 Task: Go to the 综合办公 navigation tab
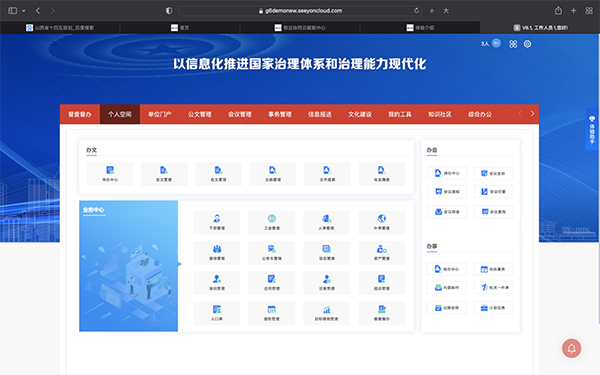[480, 114]
